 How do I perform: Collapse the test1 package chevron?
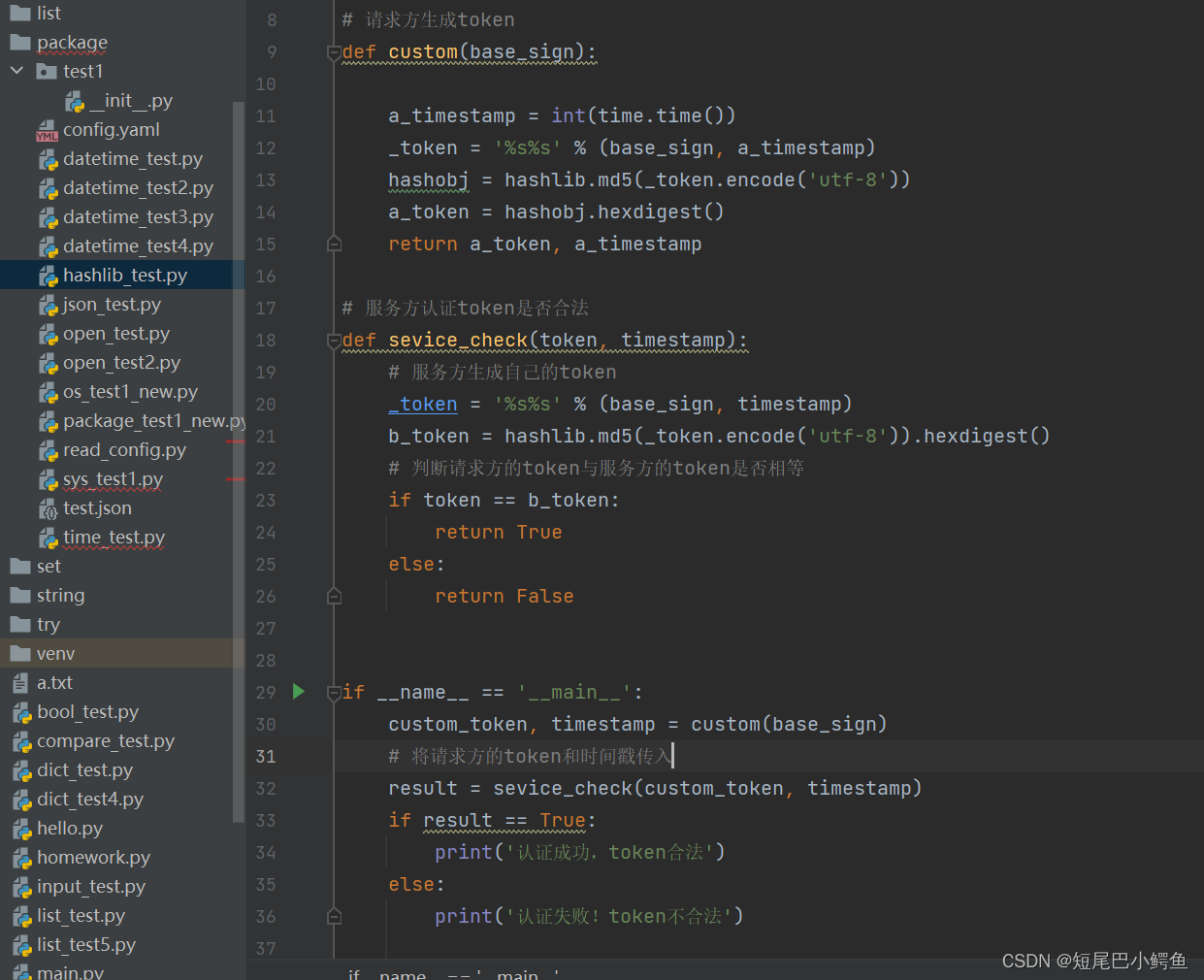click(x=16, y=71)
